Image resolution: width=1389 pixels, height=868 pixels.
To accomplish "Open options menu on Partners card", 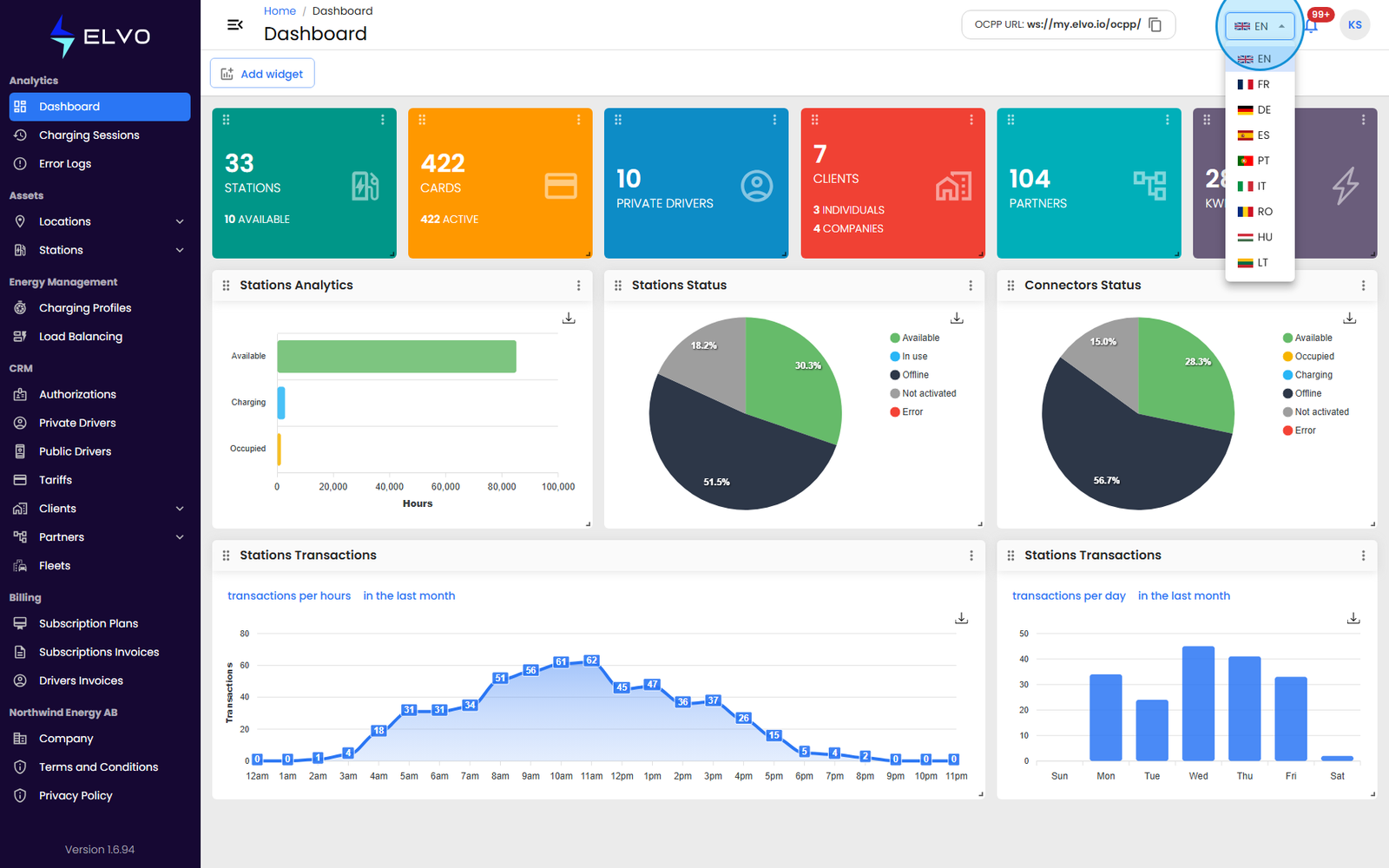I will click(1168, 120).
